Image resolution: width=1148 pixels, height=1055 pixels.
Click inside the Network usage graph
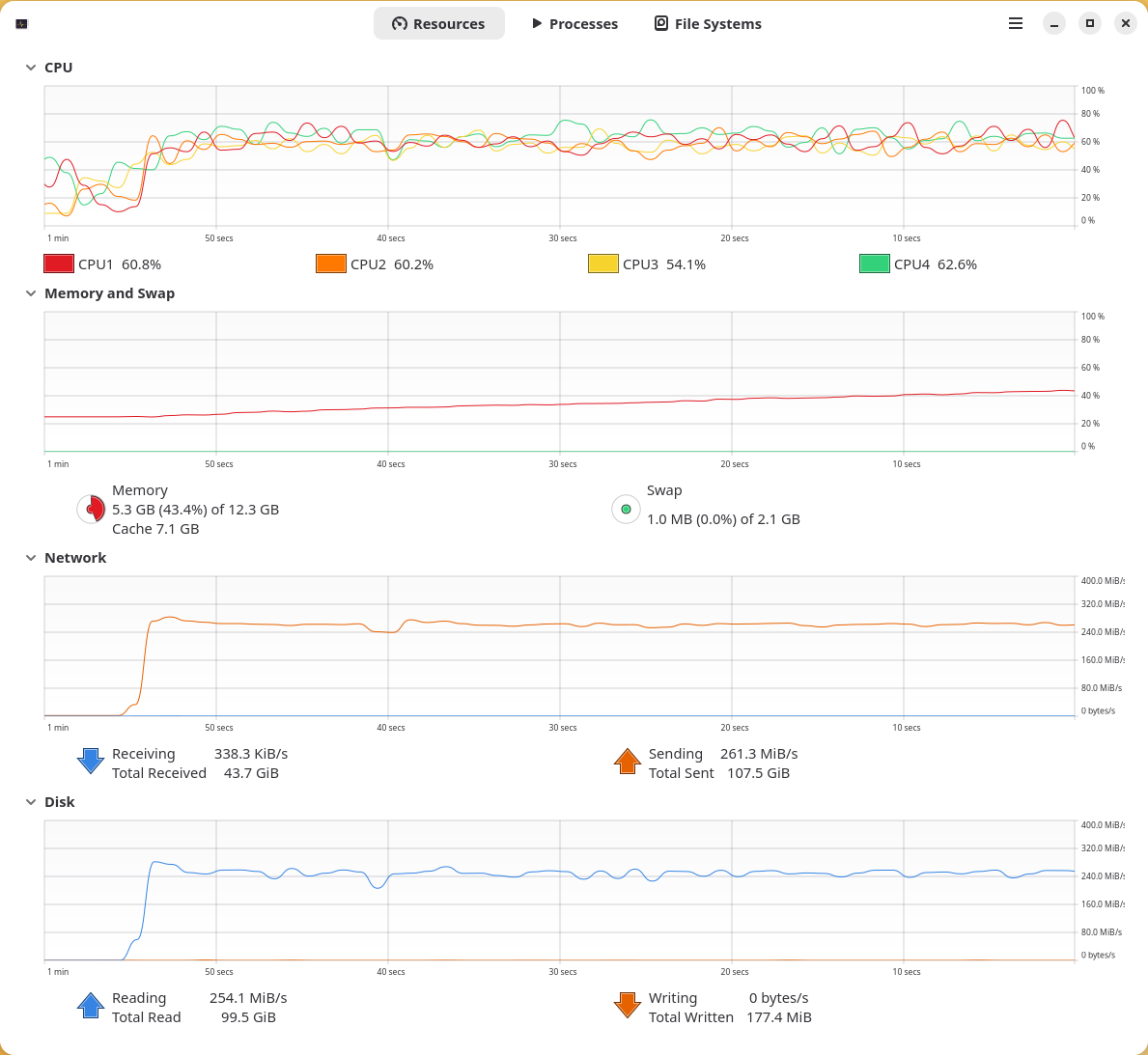click(x=560, y=647)
